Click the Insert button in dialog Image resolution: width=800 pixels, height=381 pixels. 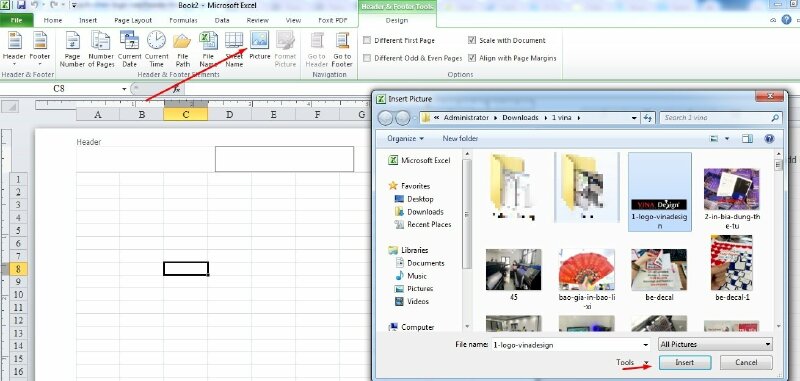click(x=685, y=363)
